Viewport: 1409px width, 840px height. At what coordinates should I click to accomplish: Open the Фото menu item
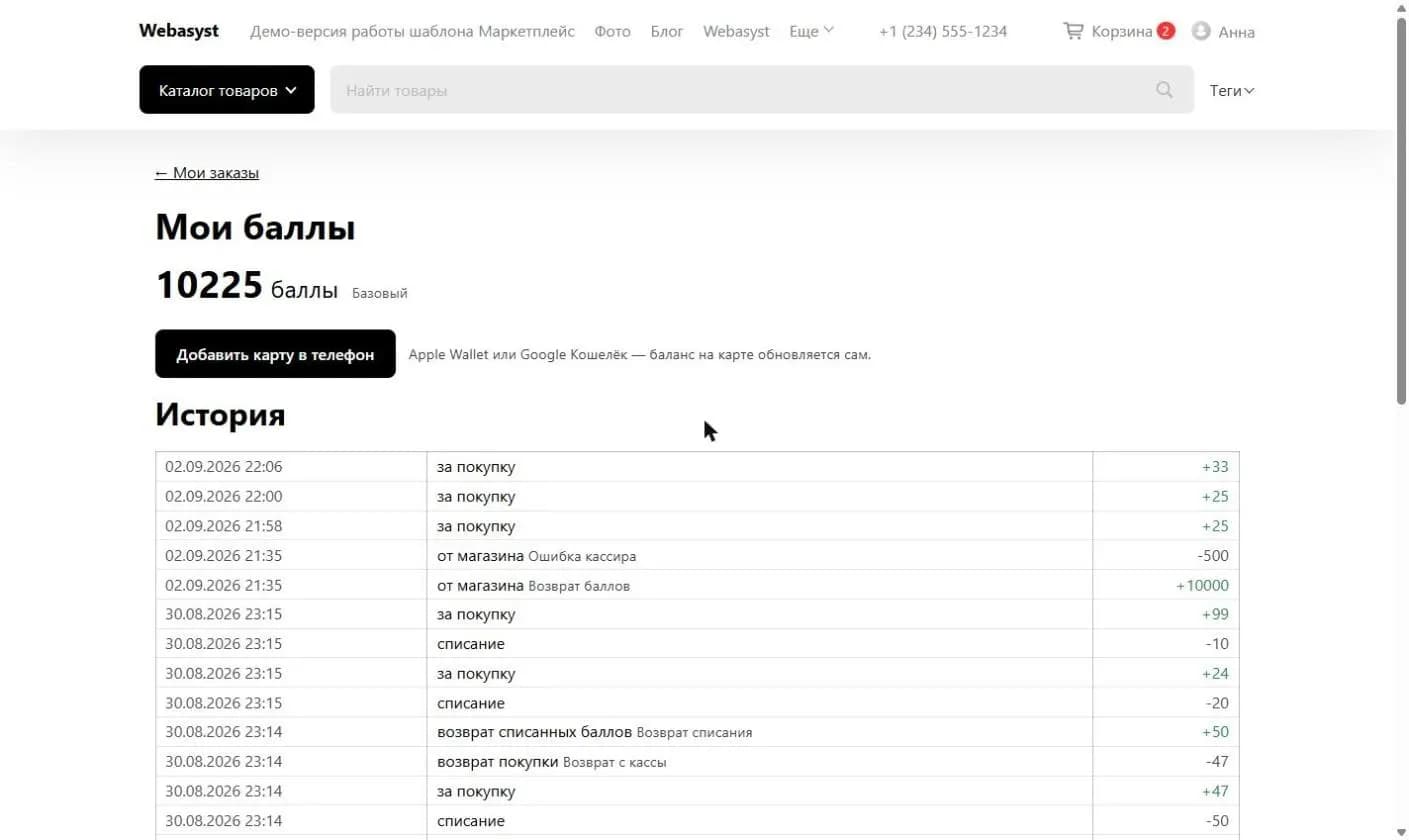coord(612,31)
